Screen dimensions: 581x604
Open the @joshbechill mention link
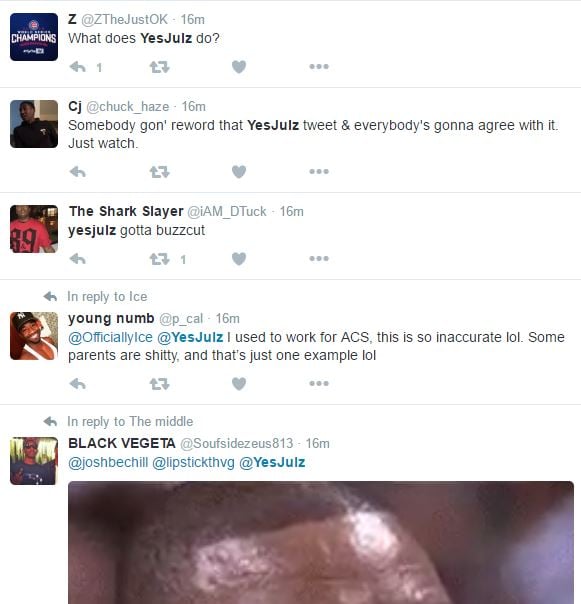(108, 463)
